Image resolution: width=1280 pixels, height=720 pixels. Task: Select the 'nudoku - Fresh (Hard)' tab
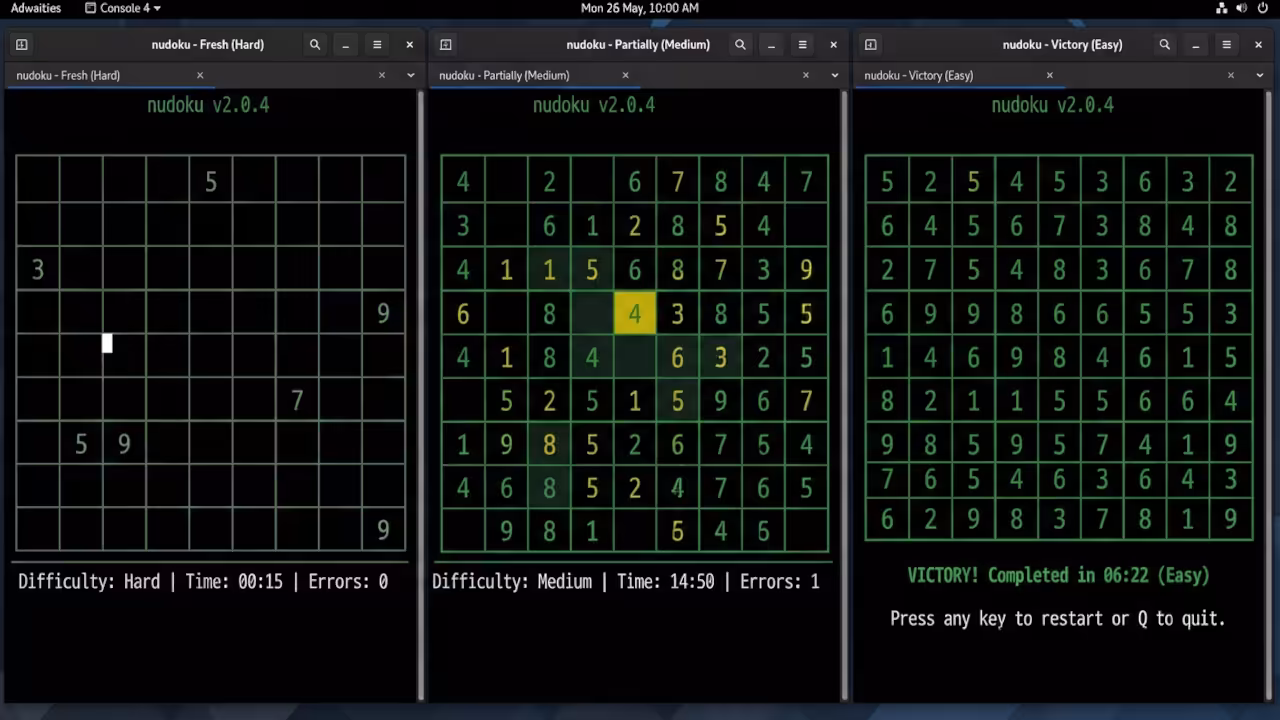coord(110,75)
